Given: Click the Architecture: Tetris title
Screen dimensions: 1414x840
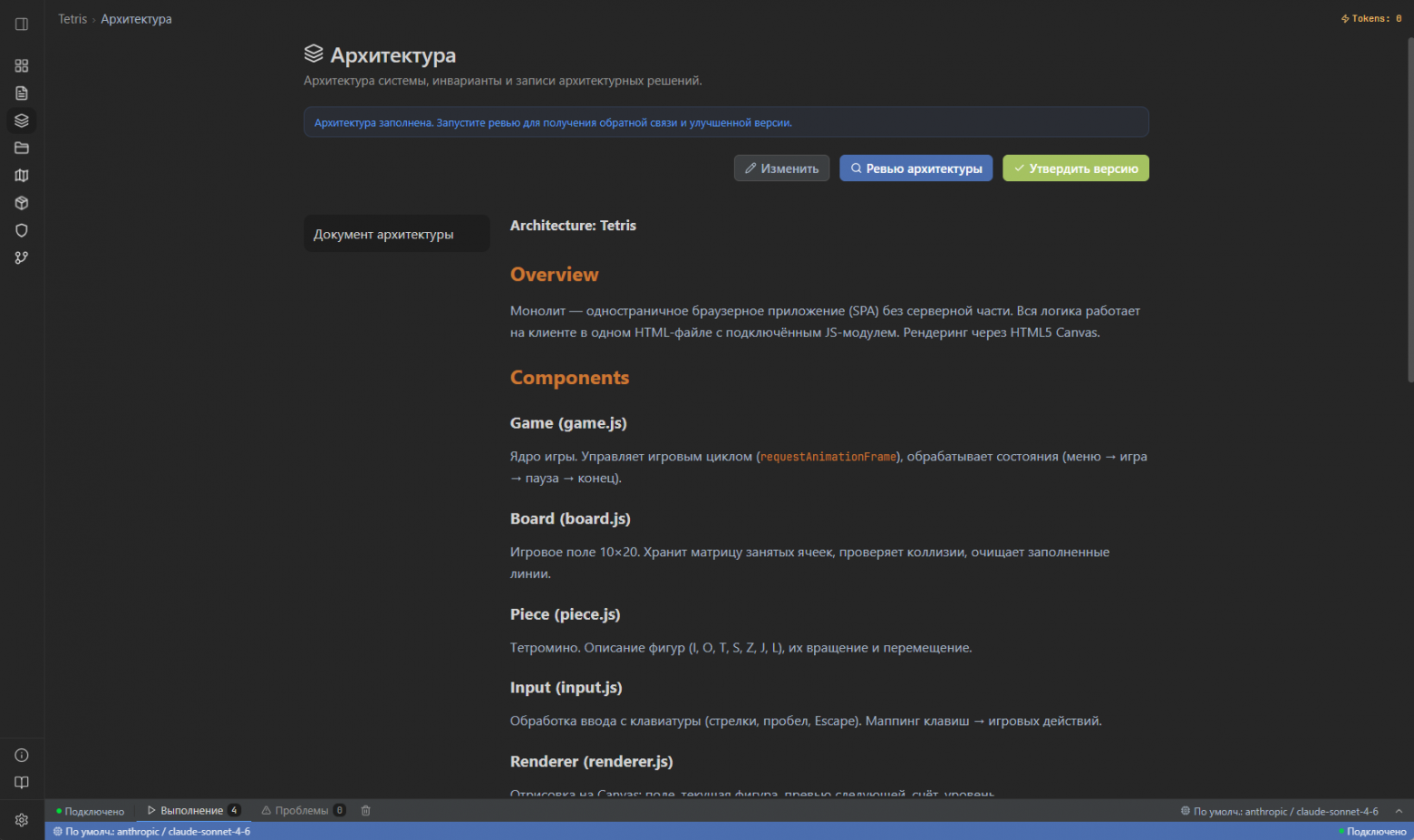Looking at the screenshot, I should (573, 226).
